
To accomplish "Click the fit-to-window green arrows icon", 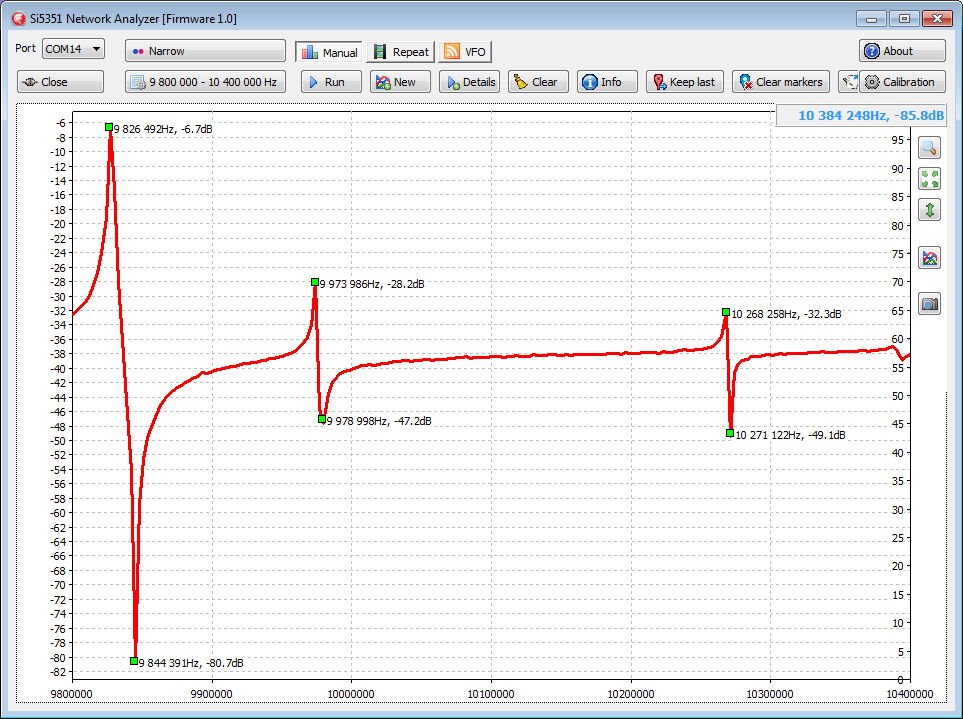I will (929, 179).
